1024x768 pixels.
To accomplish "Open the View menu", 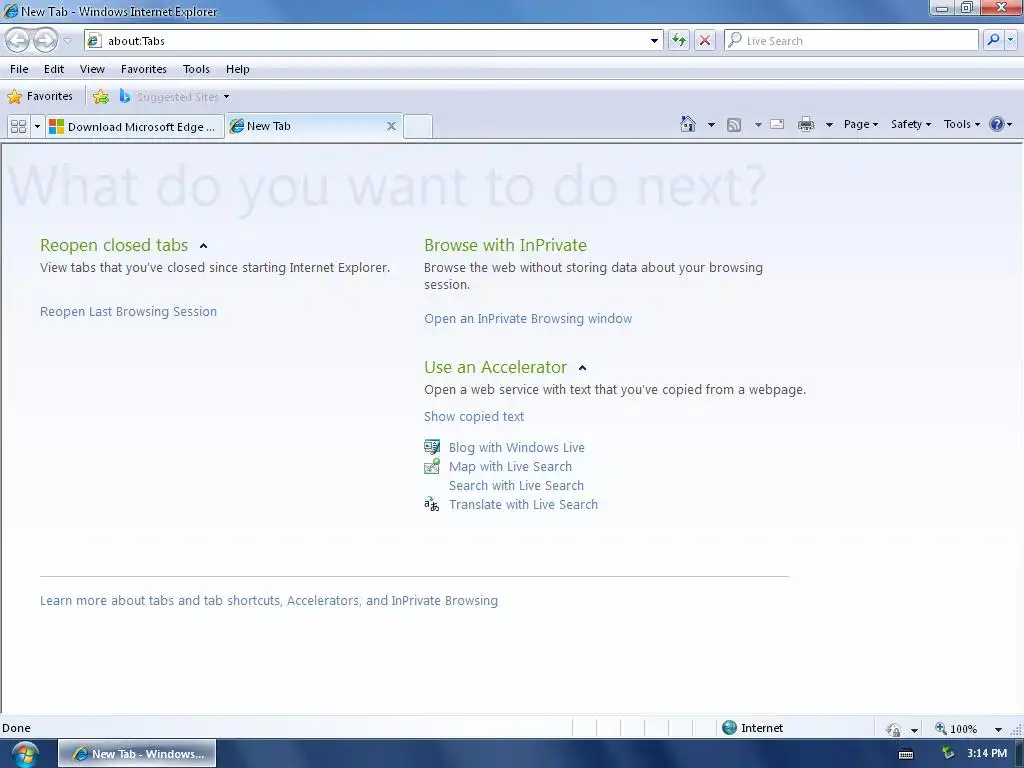I will tap(92, 69).
